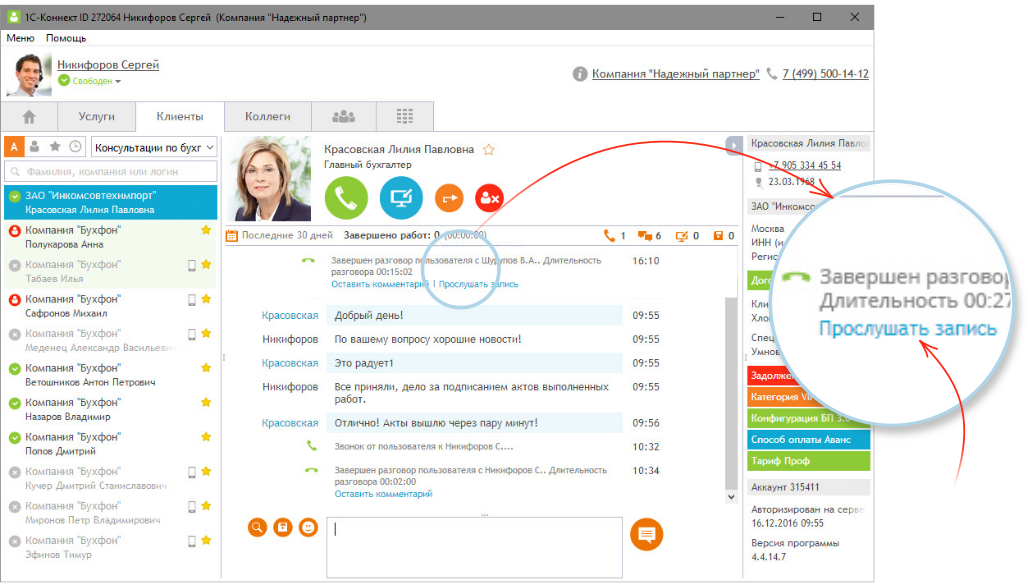Image resolution: width=1028 pixels, height=587 pixels.
Task: Click Прослушать запись link
Action: 479,284
